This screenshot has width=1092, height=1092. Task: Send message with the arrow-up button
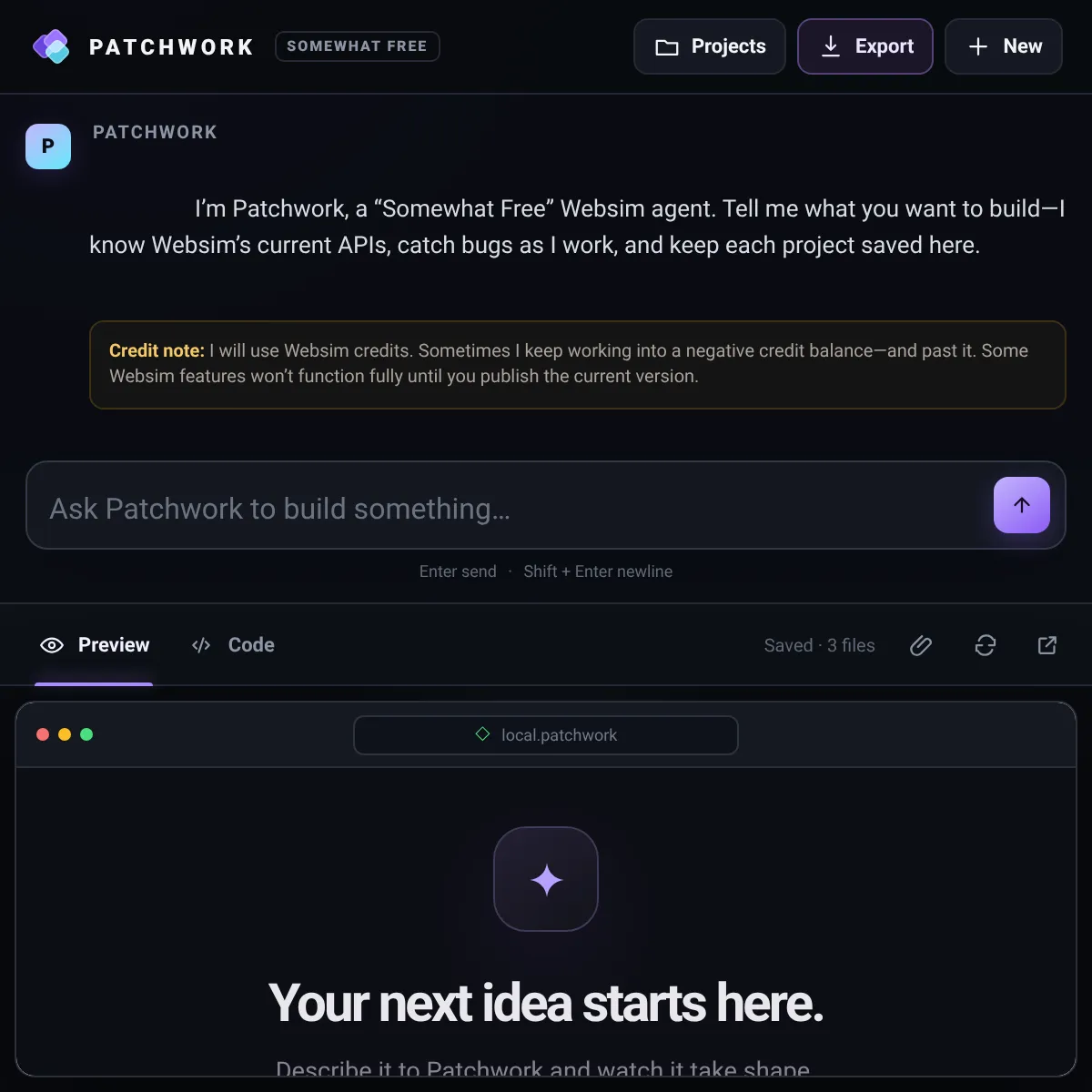click(1022, 505)
